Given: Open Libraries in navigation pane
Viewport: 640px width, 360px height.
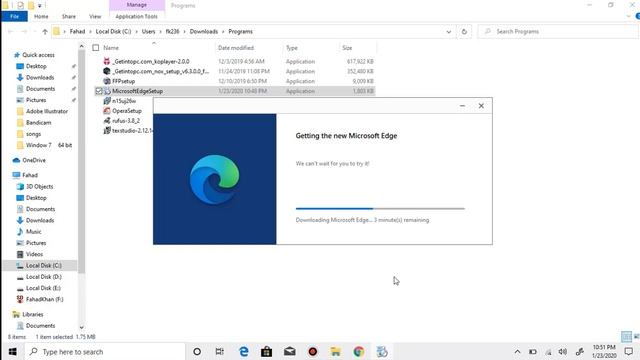Looking at the screenshot, I should [x=33, y=314].
